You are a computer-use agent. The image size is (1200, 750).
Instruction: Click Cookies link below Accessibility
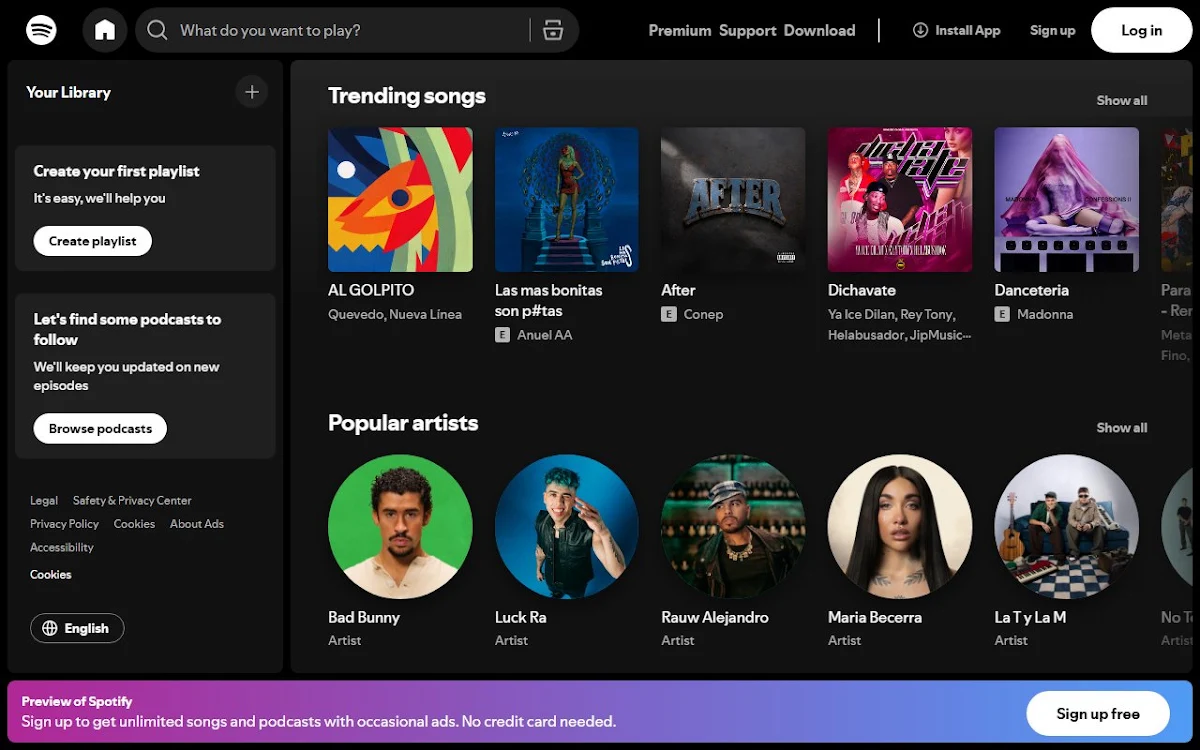[51, 575]
